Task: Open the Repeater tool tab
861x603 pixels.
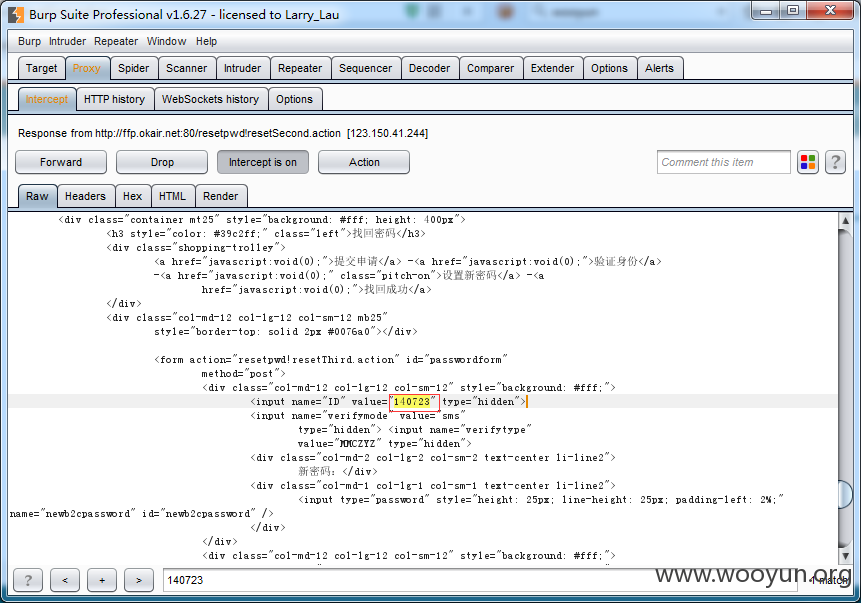Action: [x=300, y=68]
